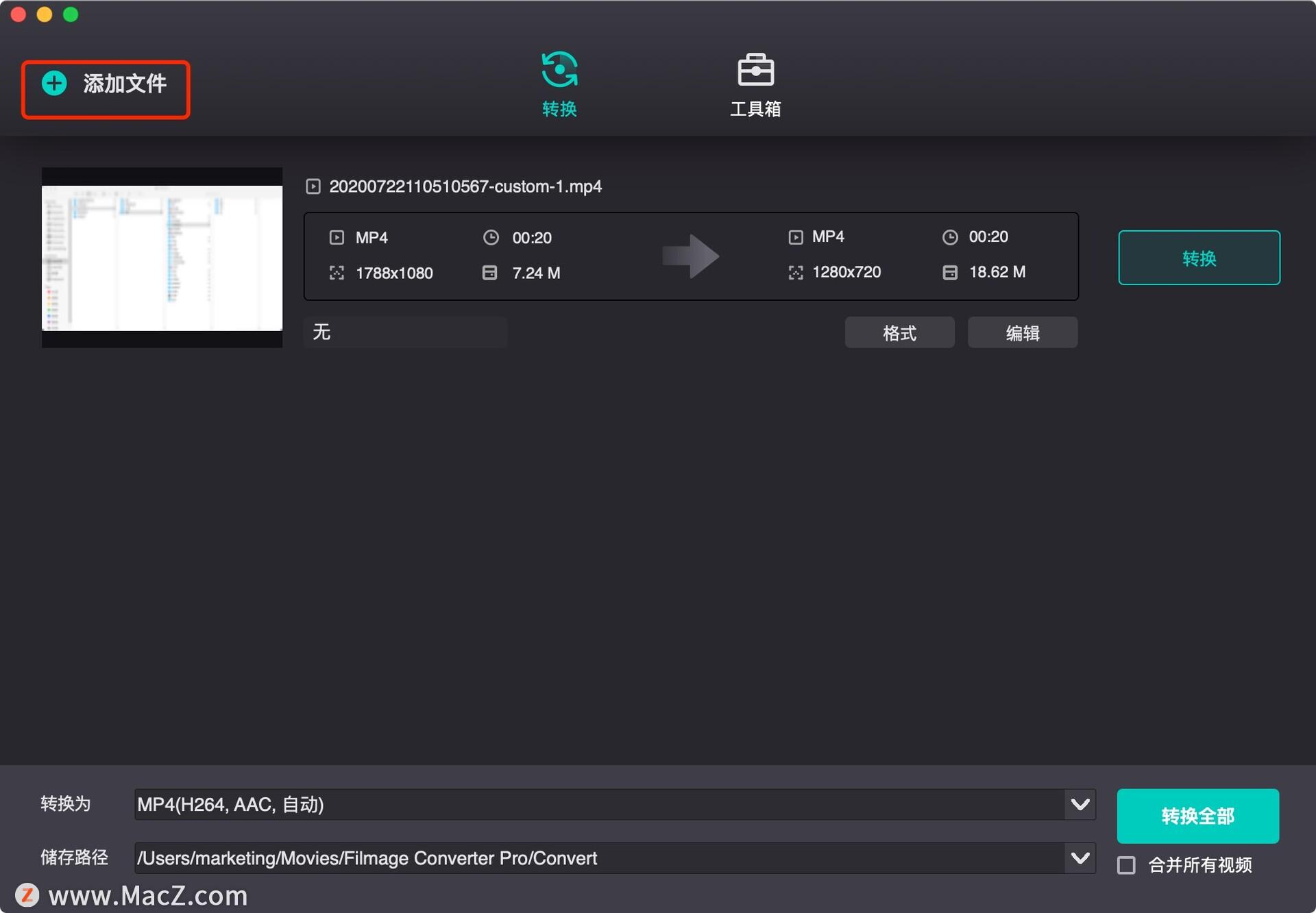Screen dimensions: 1316x913
Task: Click the video preview thumbnail
Action: click(162, 258)
